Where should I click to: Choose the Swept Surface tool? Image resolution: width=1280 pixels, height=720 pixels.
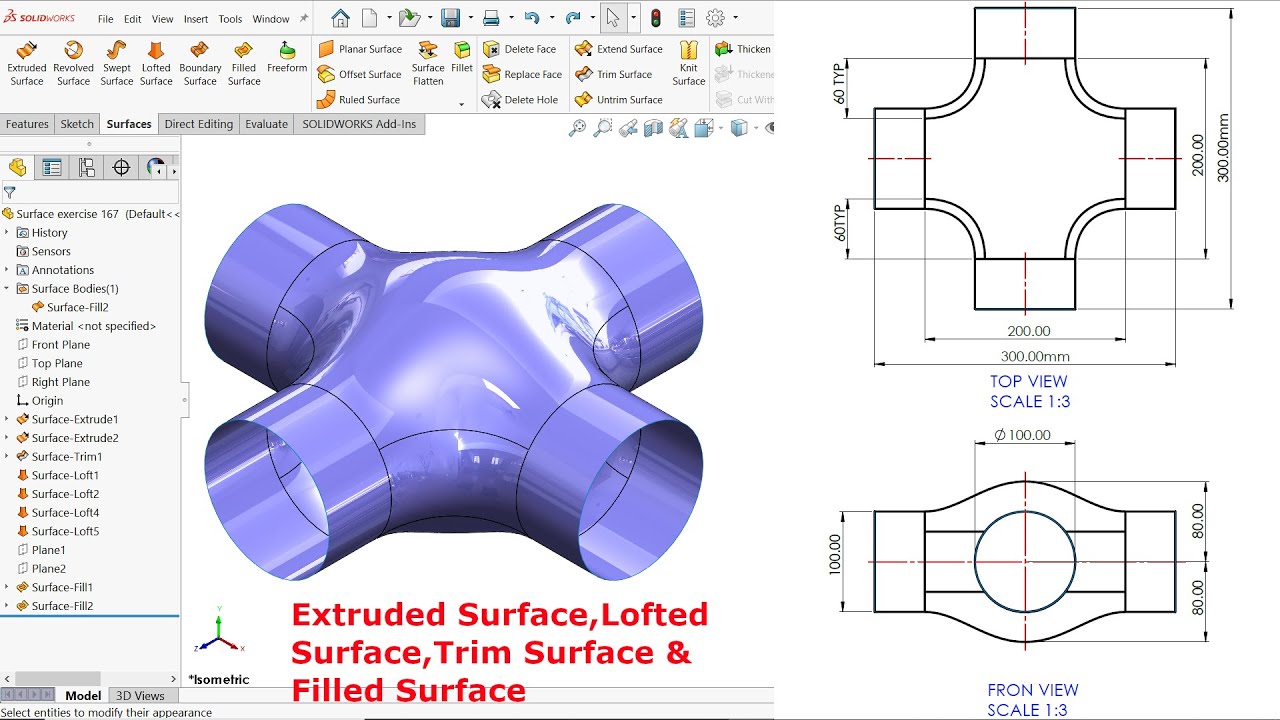coord(116,64)
